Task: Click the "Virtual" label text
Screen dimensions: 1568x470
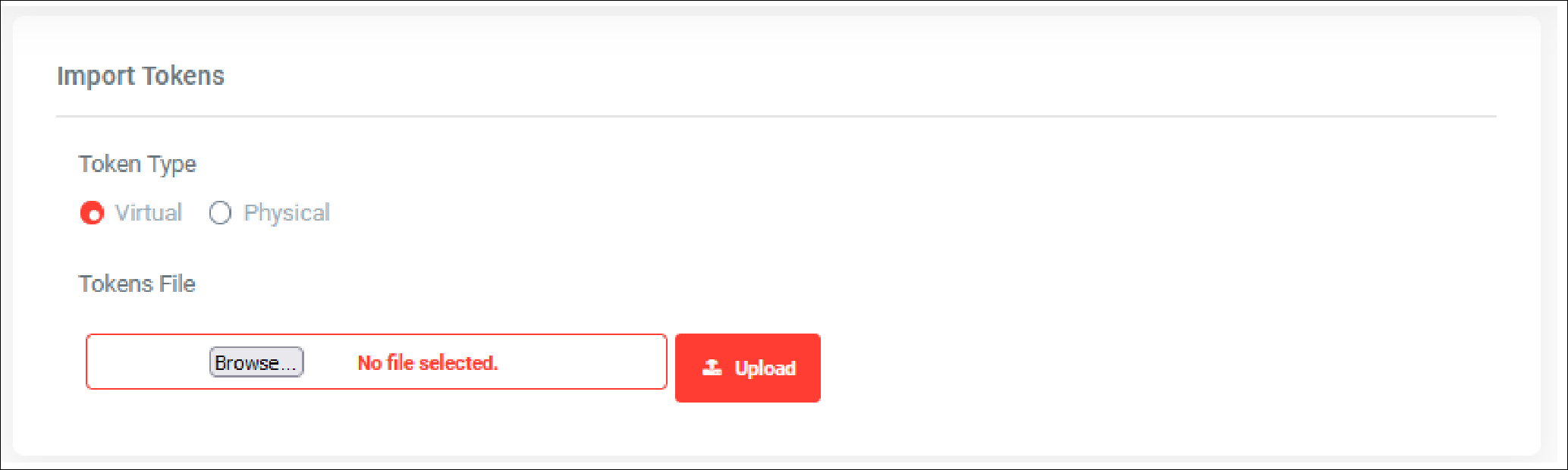Action: (x=149, y=212)
